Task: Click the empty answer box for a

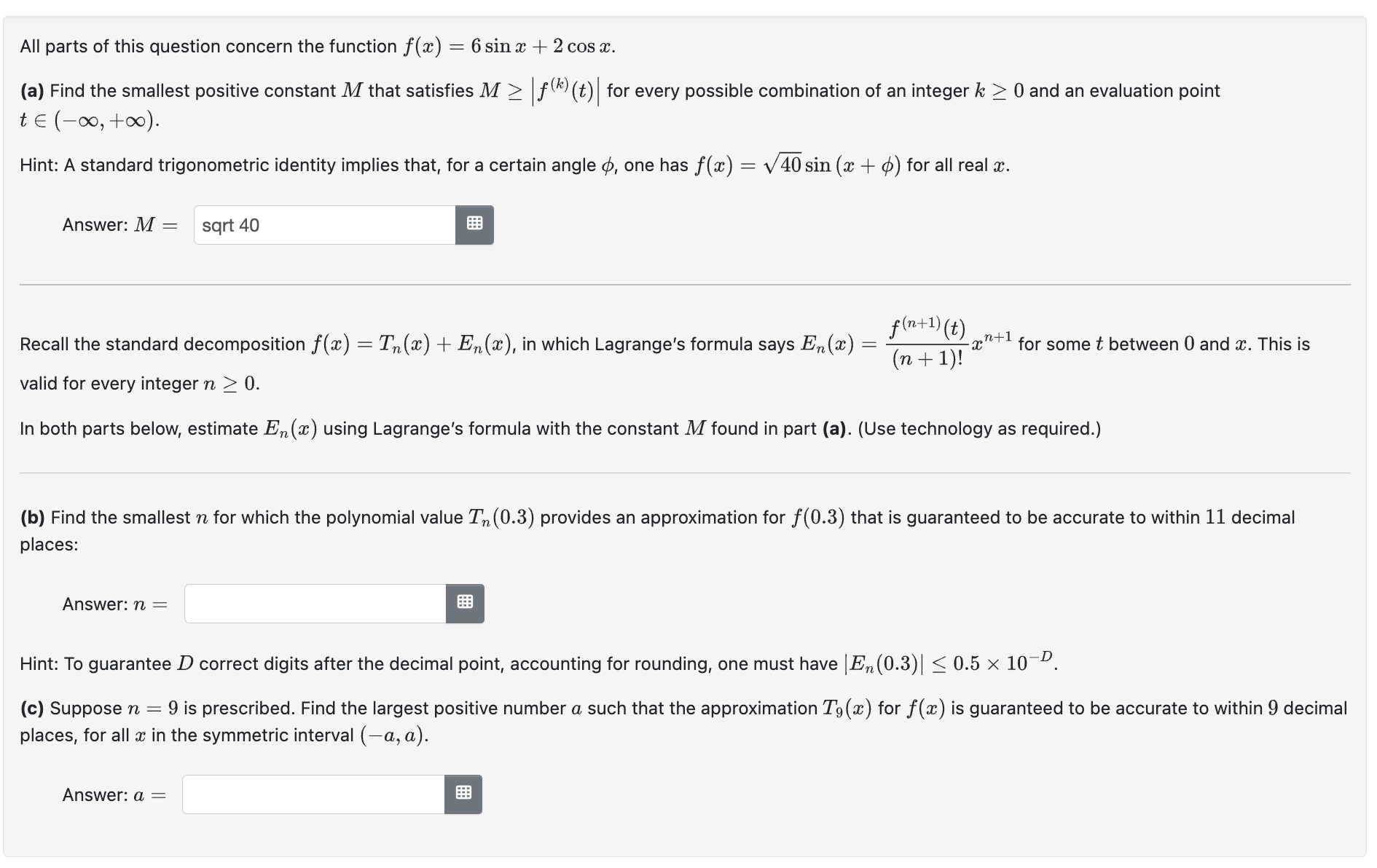Action: pos(312,794)
